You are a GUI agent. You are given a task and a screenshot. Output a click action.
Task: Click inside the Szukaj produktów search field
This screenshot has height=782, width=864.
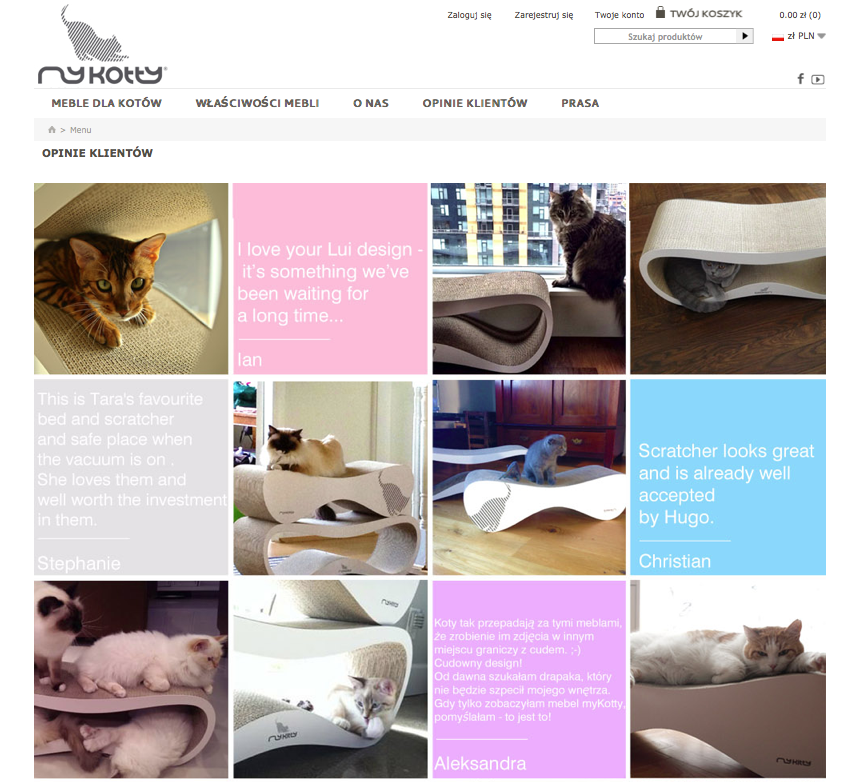tap(665, 36)
